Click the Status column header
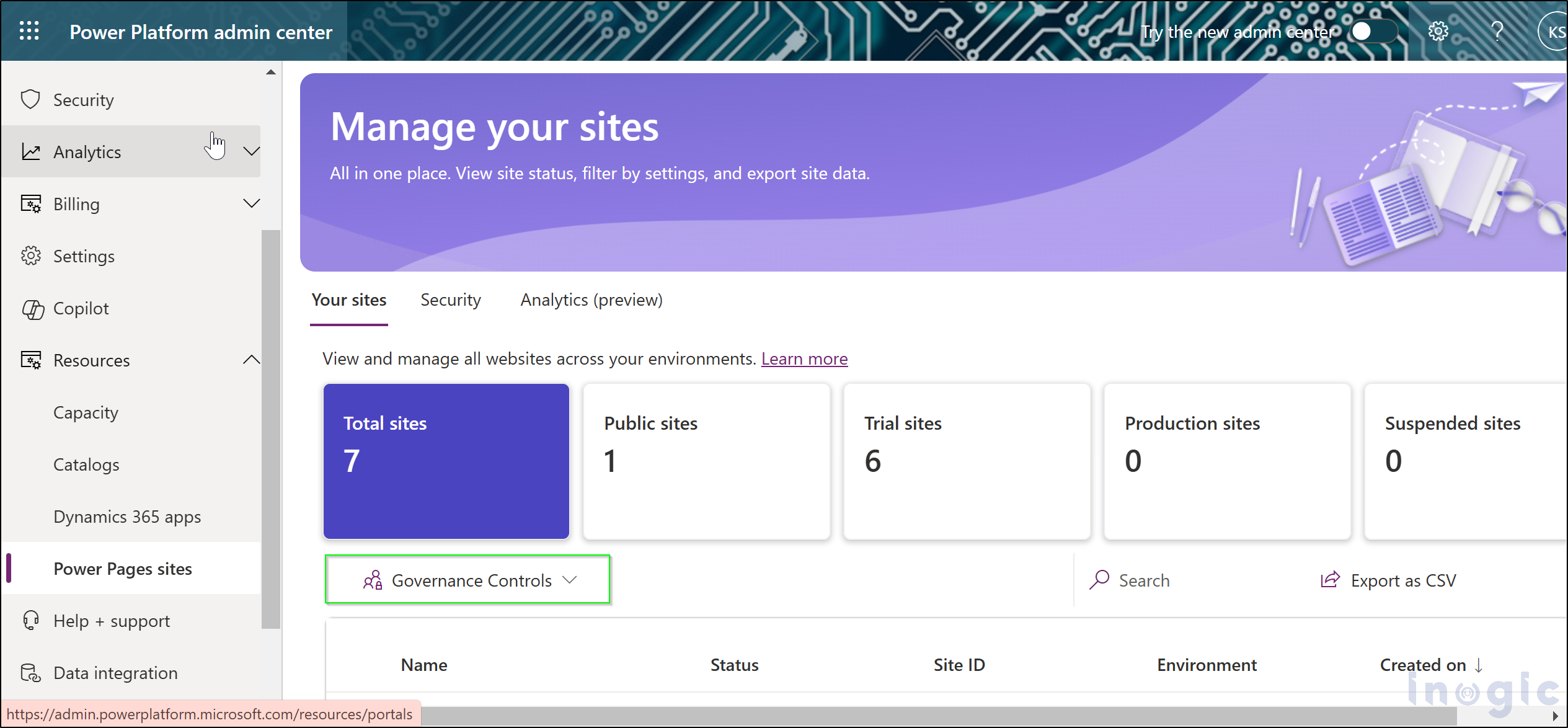Screen dimensions: 1568x728 click(734, 665)
